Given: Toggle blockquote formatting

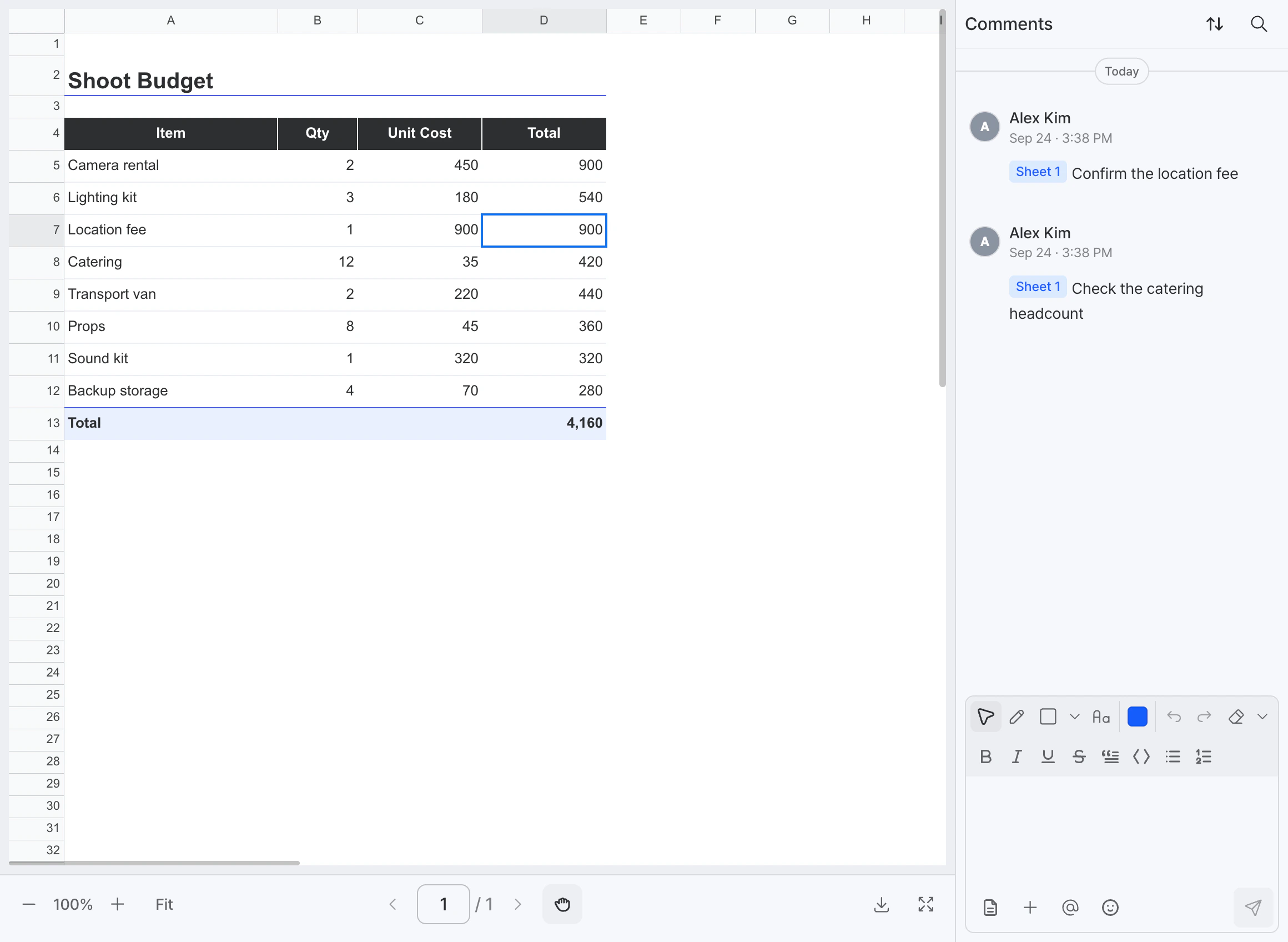Looking at the screenshot, I should point(1110,756).
